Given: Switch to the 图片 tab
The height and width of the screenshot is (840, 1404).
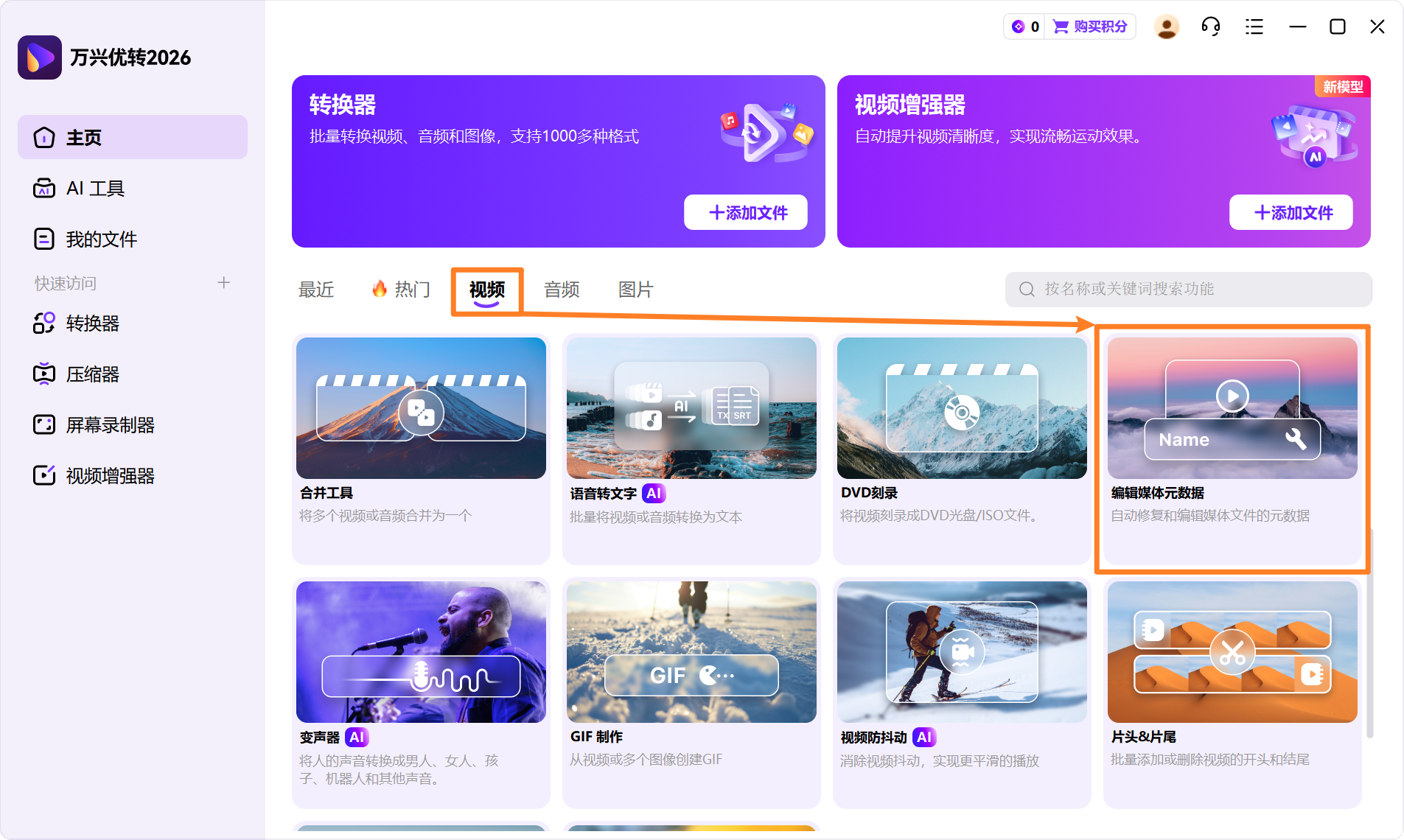Looking at the screenshot, I should 635,289.
